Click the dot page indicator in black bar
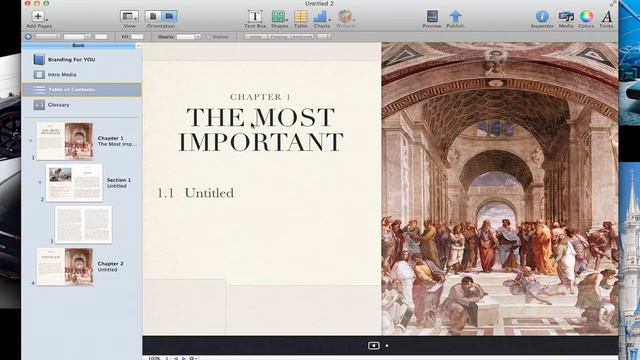This screenshot has width=640, height=360. pos(387,346)
